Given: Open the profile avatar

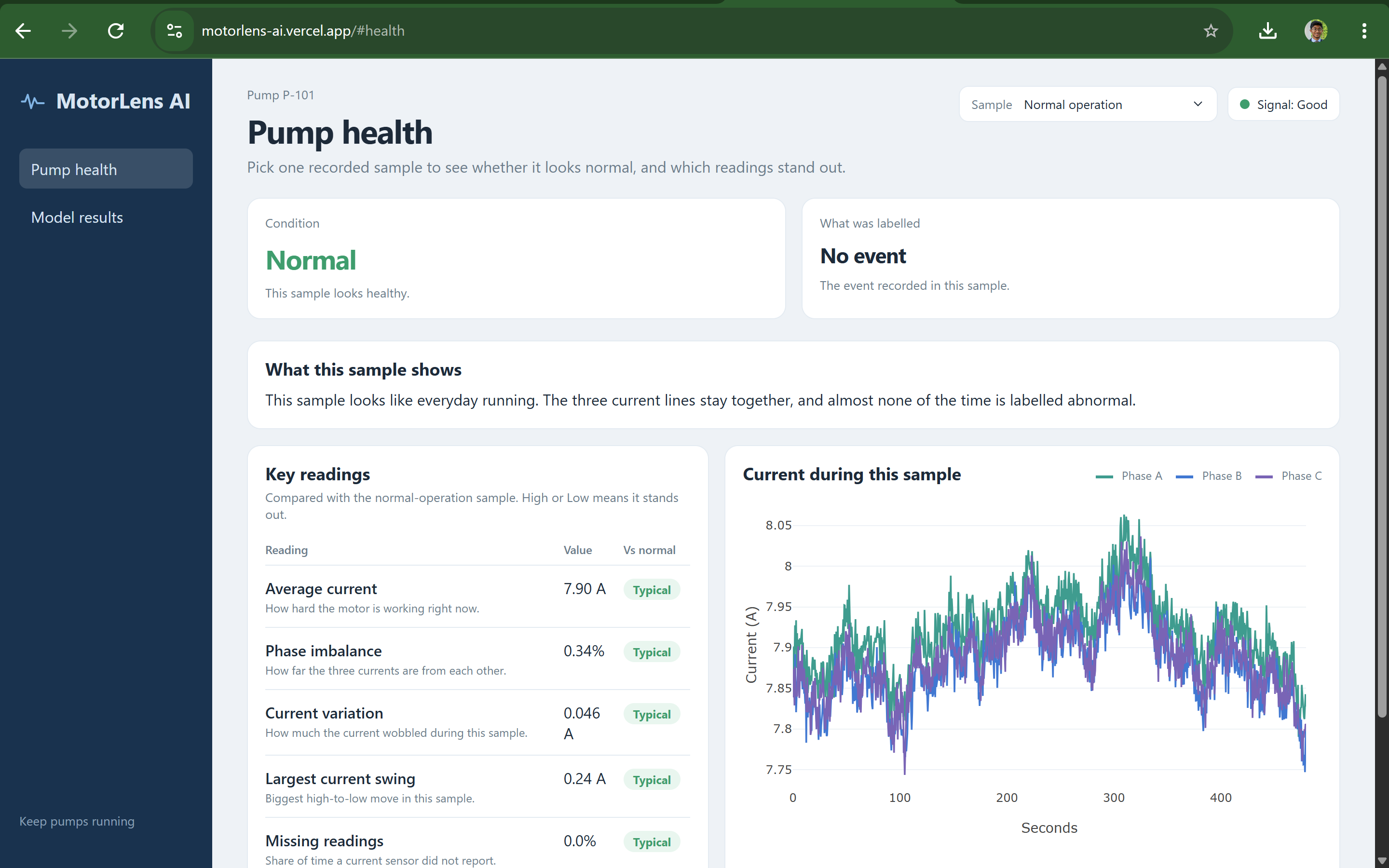Looking at the screenshot, I should point(1316,31).
